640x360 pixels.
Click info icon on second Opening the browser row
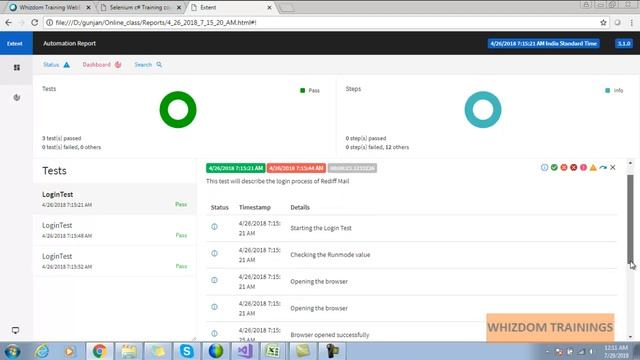(214, 307)
